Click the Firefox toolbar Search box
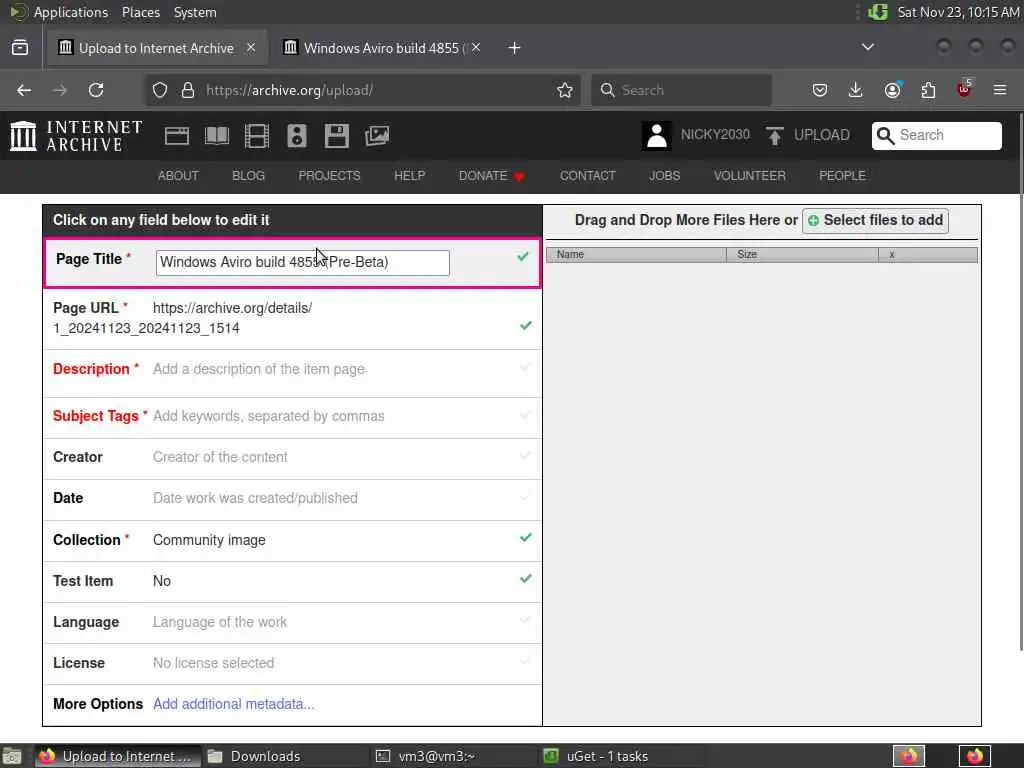This screenshot has width=1024, height=768. coord(681,90)
